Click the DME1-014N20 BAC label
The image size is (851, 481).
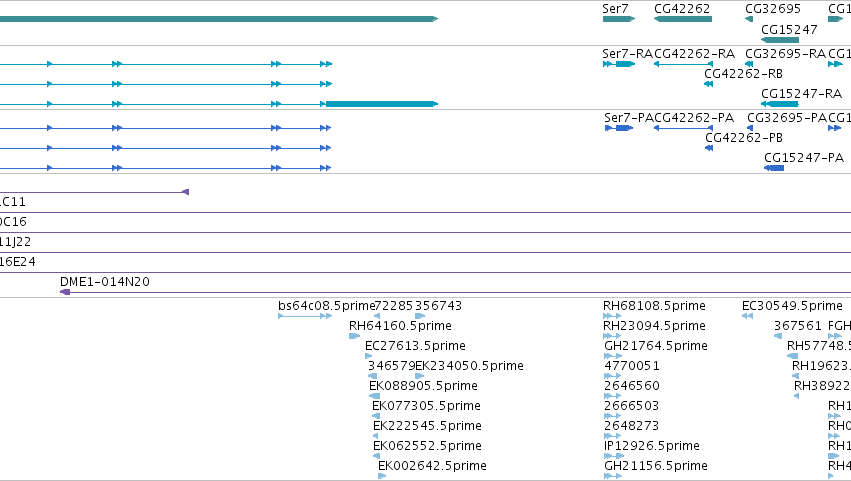pos(105,282)
